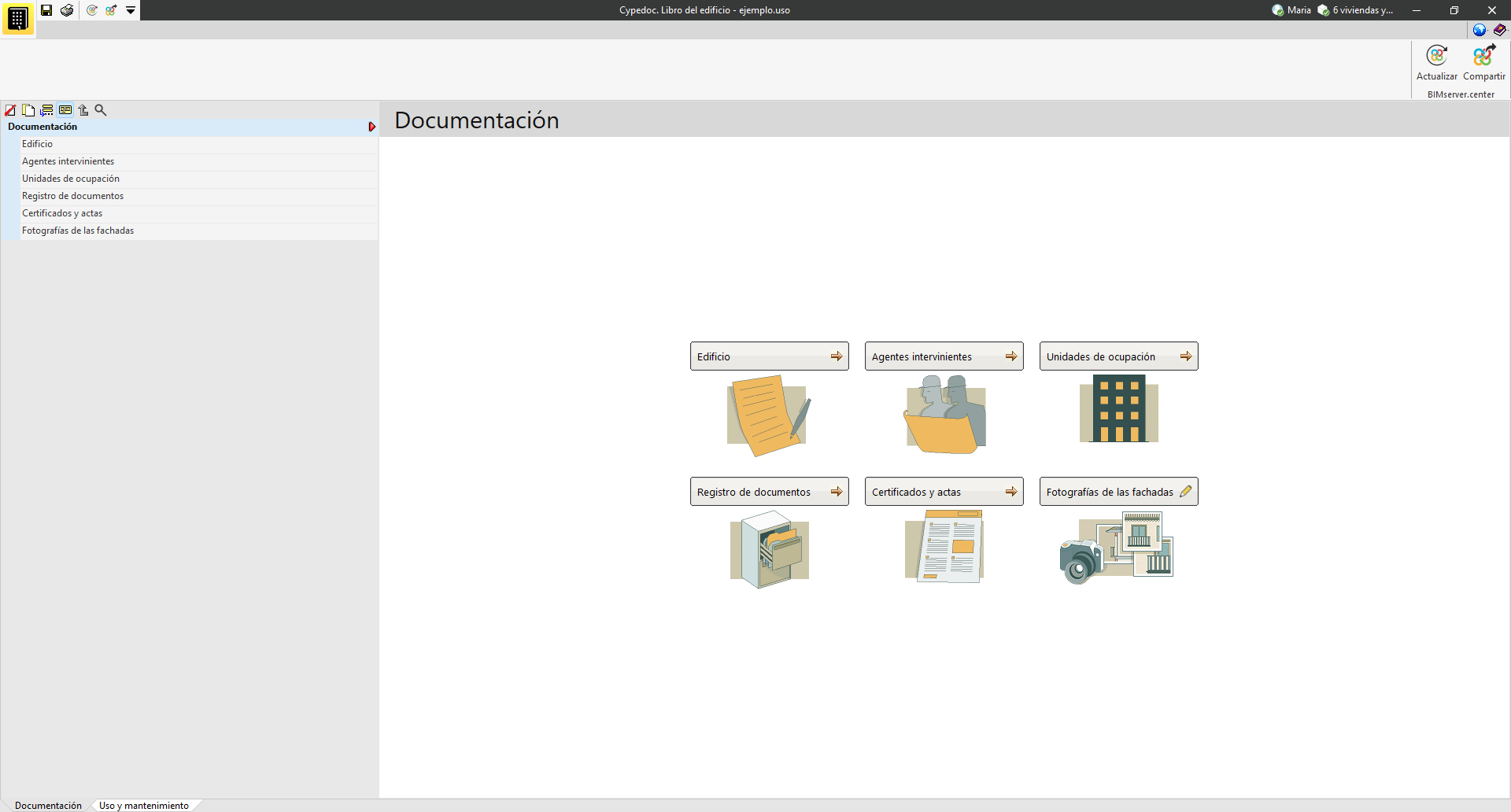Viewport: 1511px width, 812px height.
Task: Click the pencil edit icon in tree toolbar
Action: [10, 110]
